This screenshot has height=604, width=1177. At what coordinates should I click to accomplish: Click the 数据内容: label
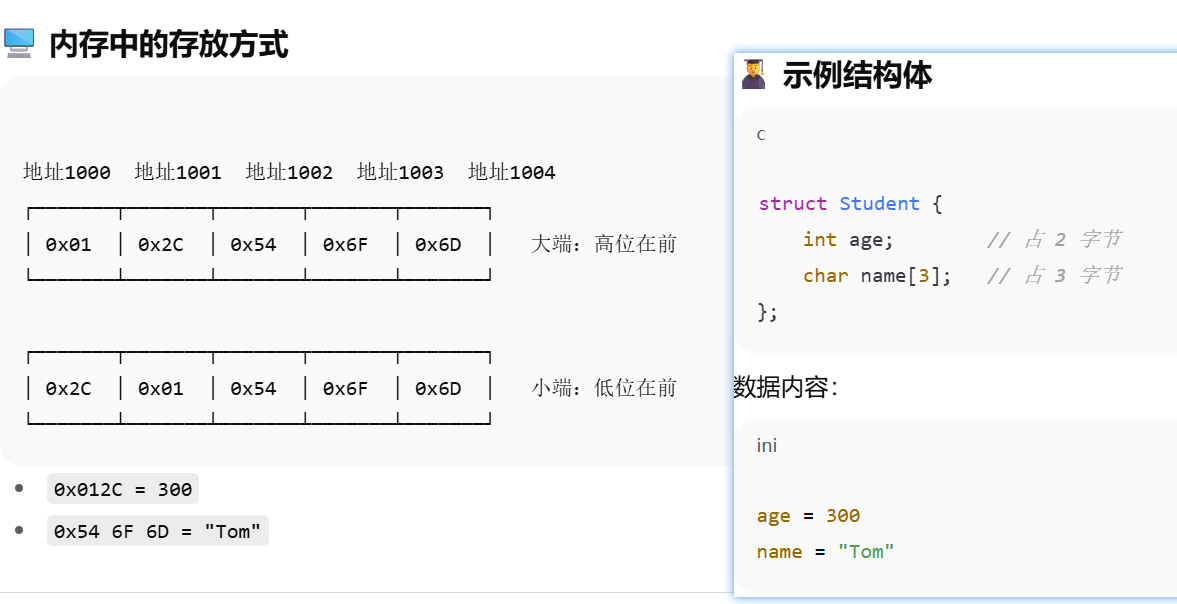click(785, 387)
